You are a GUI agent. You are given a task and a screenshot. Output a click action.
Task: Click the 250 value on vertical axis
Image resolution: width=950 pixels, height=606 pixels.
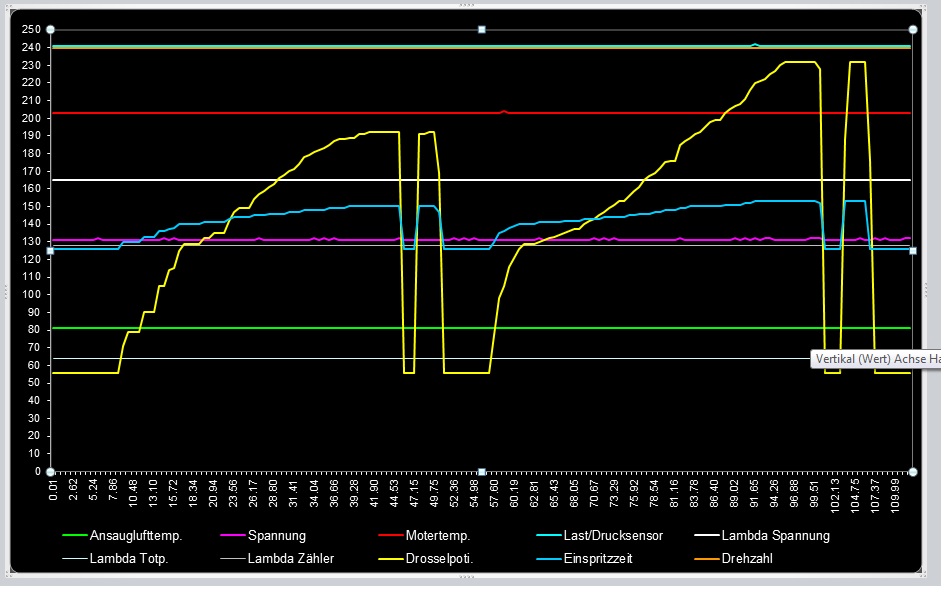(31, 30)
